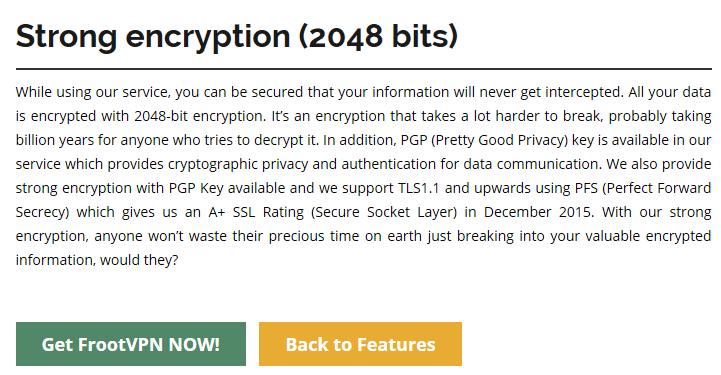Click the Strong encryption (2048 bits) heading

[x=237, y=36]
